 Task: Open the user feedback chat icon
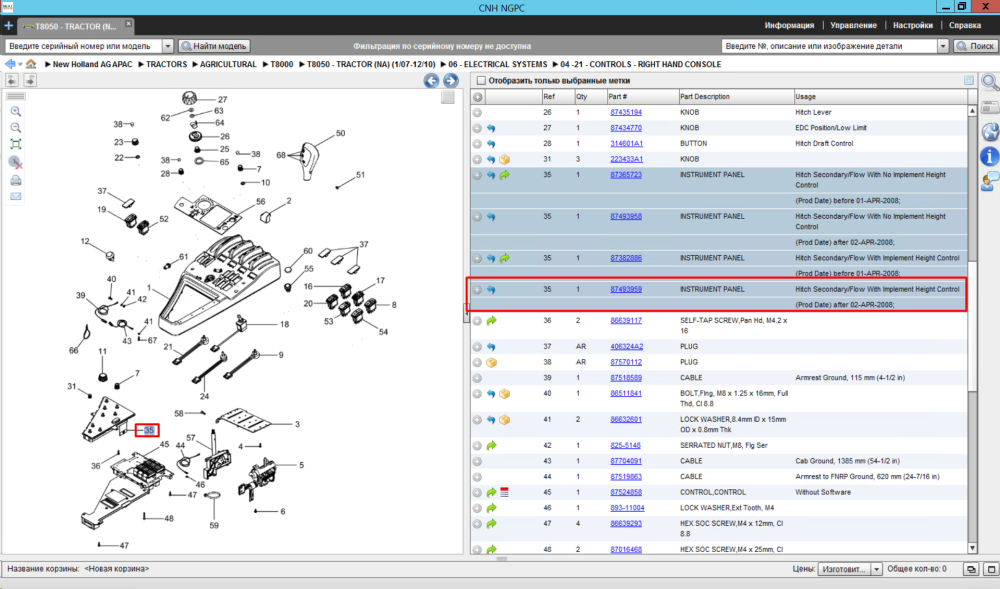point(989,182)
